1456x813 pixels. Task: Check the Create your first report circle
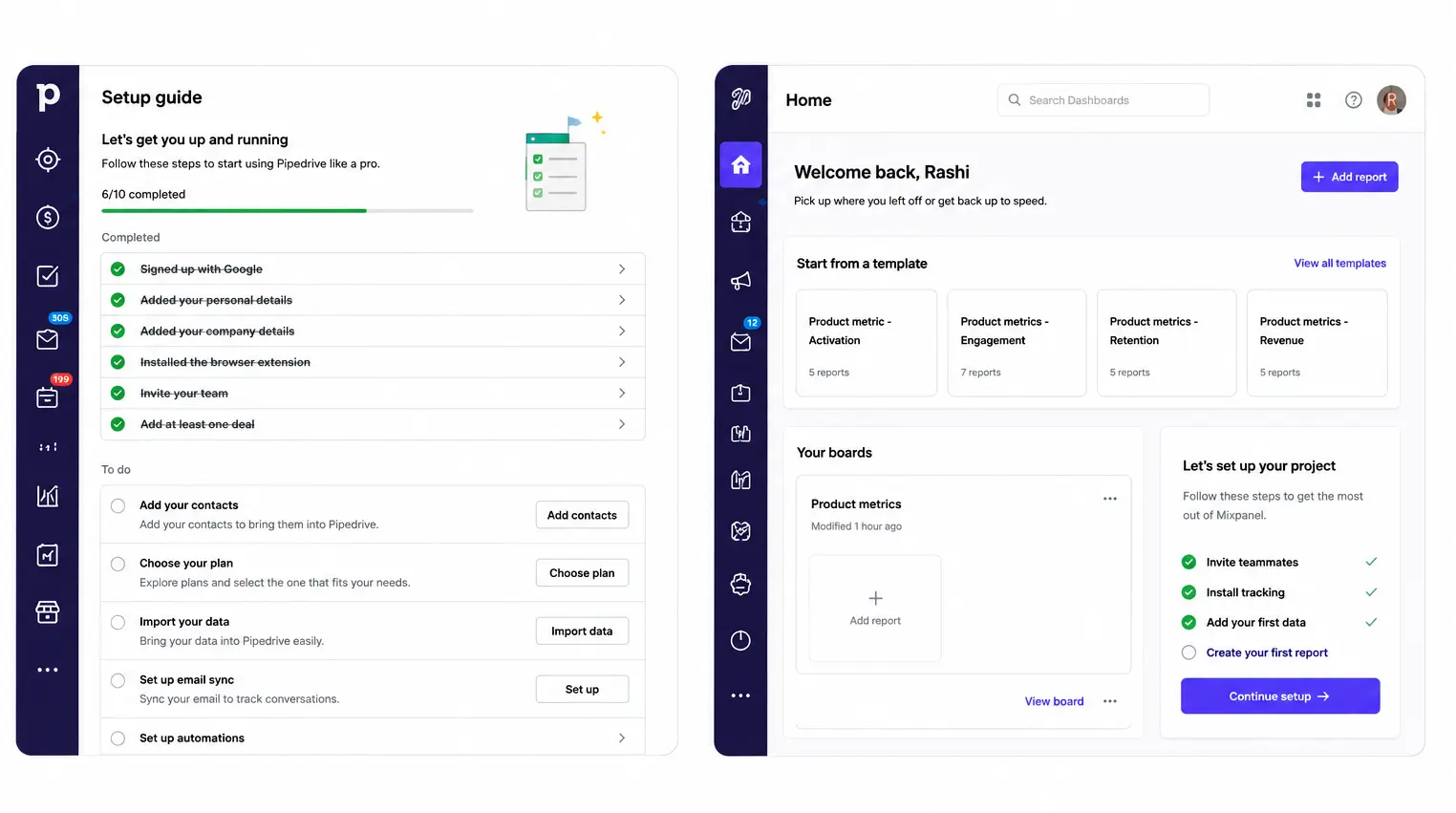click(1188, 653)
